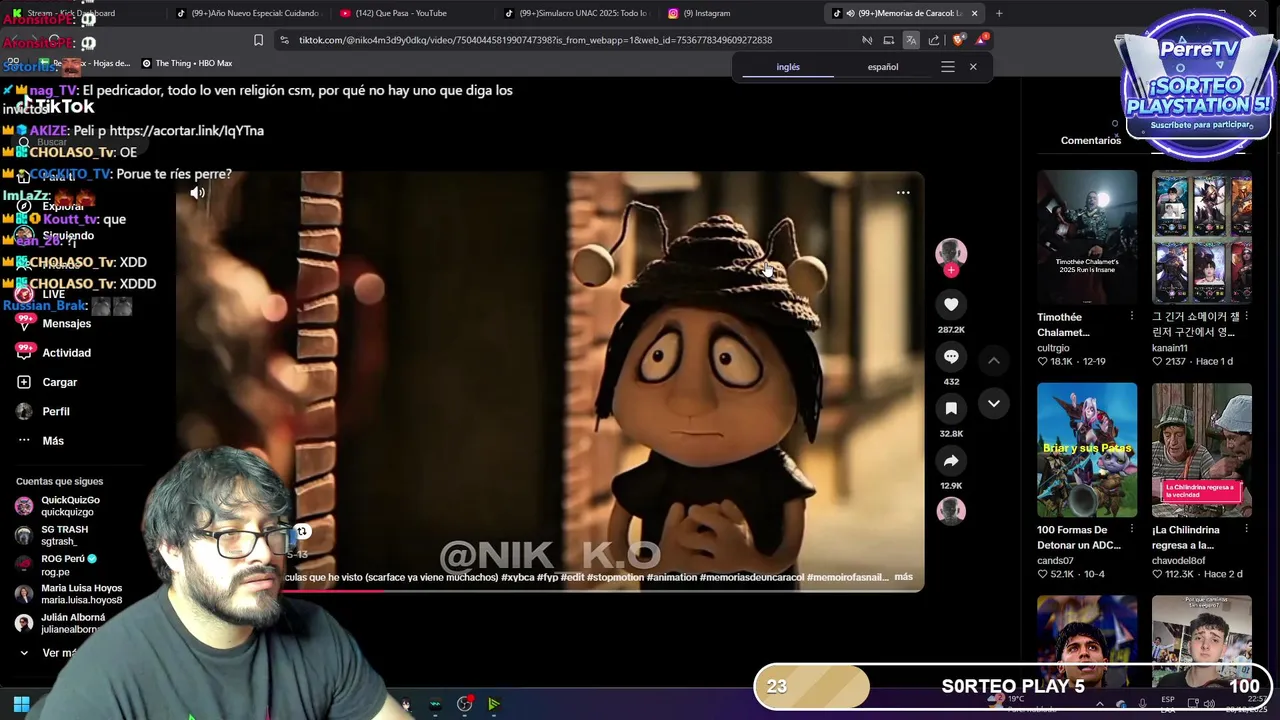
Task: Open green play-arrow app in taskbar
Action: pos(494,704)
